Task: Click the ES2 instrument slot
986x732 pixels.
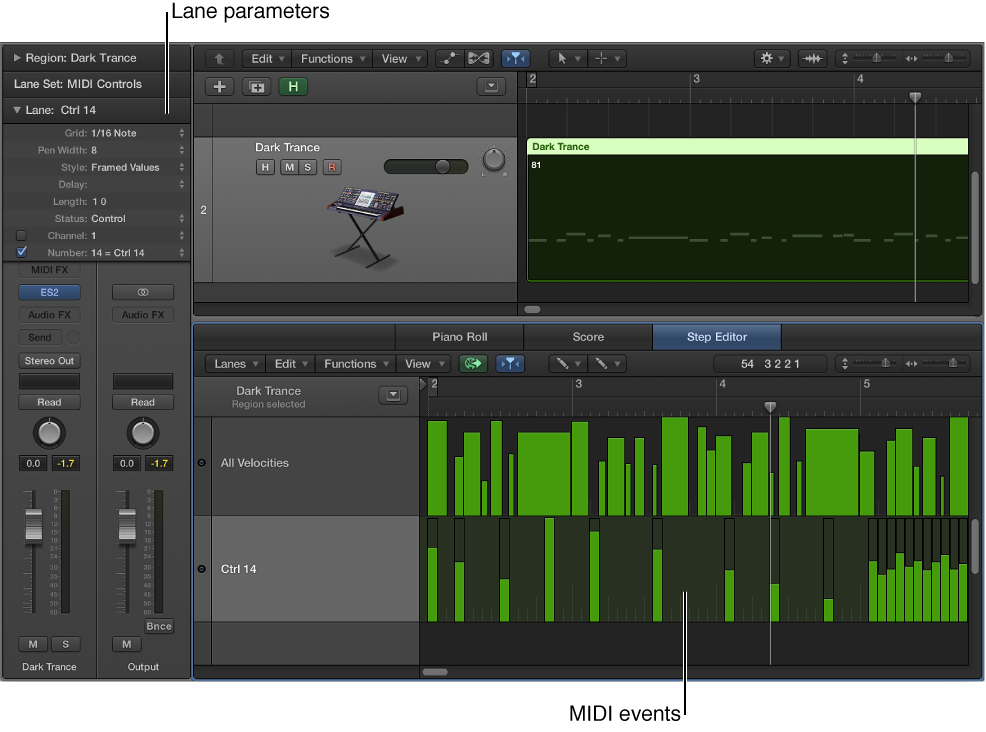Action: pos(49,292)
